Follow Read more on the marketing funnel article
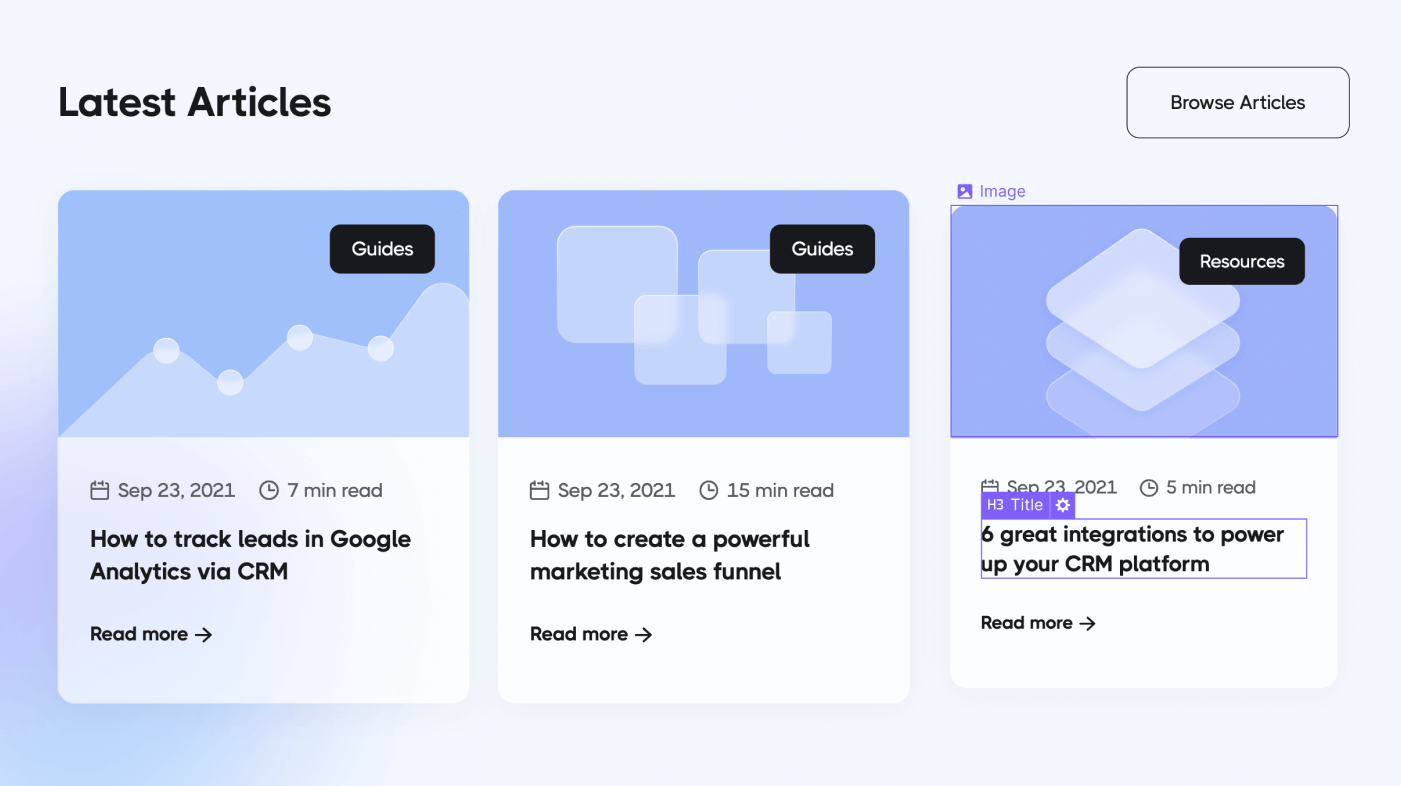The width and height of the screenshot is (1401, 786). coord(578,634)
